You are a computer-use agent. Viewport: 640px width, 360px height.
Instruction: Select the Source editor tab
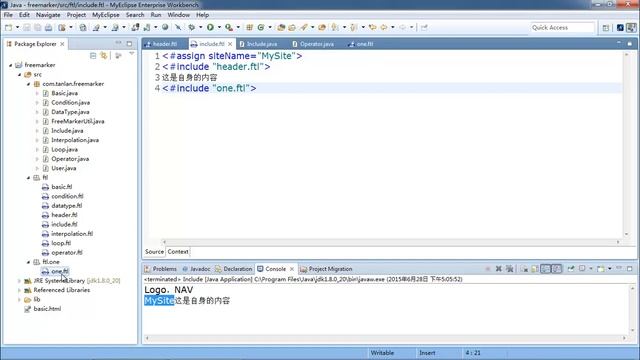click(x=154, y=252)
